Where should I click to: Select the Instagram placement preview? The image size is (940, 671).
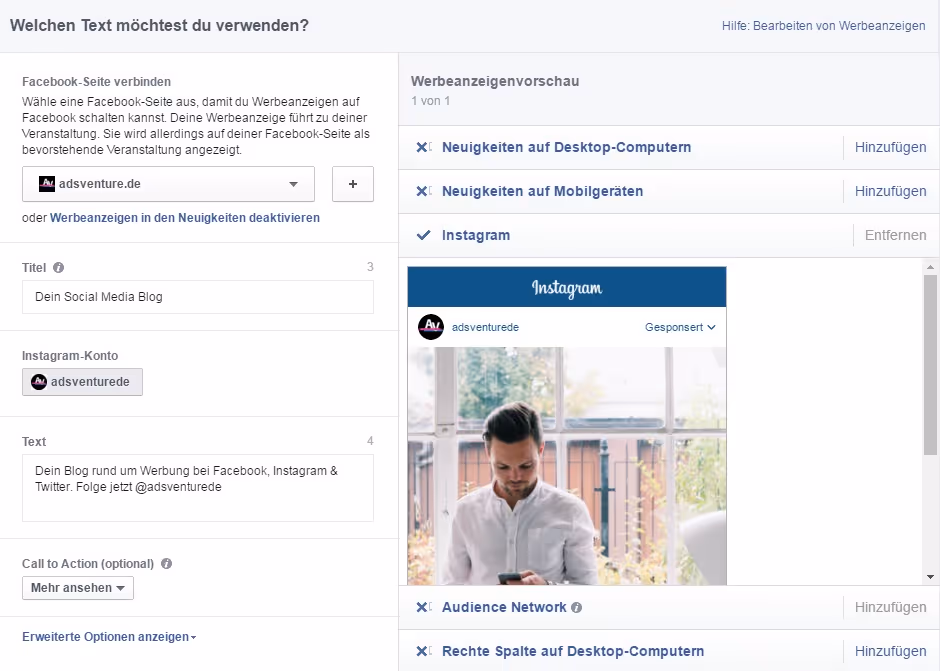(476, 235)
